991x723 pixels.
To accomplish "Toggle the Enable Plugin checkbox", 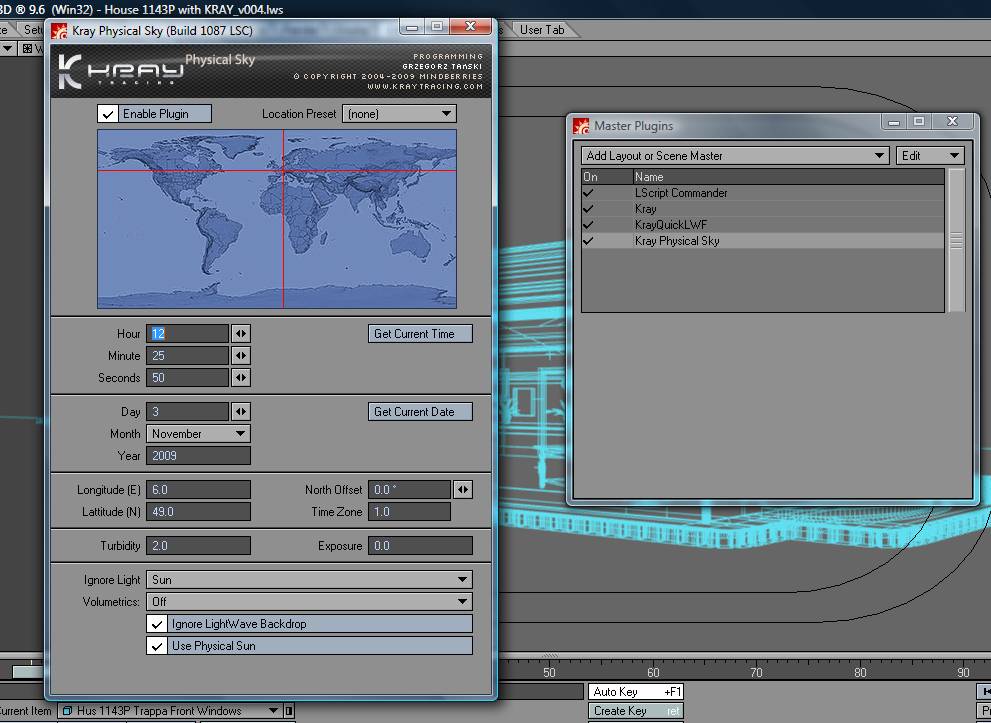I will (108, 114).
